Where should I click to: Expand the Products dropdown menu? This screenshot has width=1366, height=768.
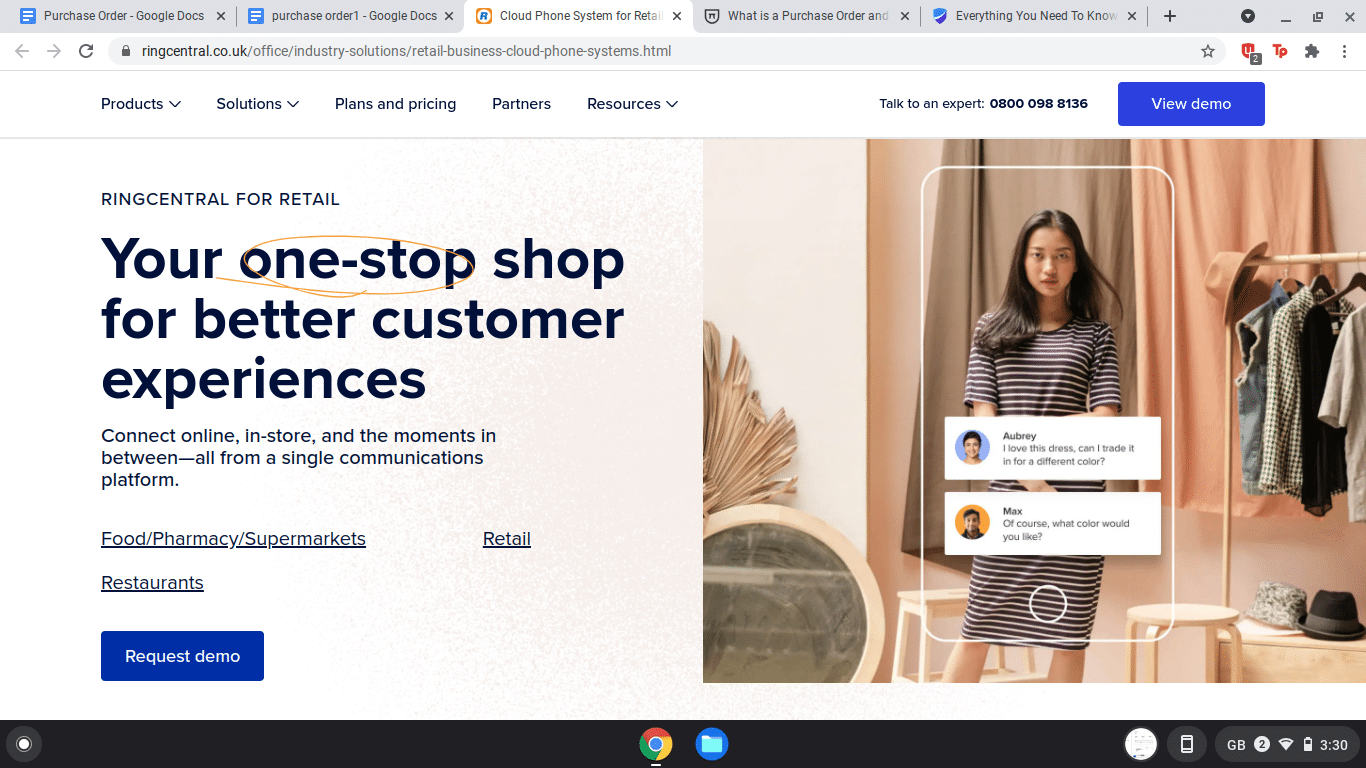pyautogui.click(x=141, y=104)
